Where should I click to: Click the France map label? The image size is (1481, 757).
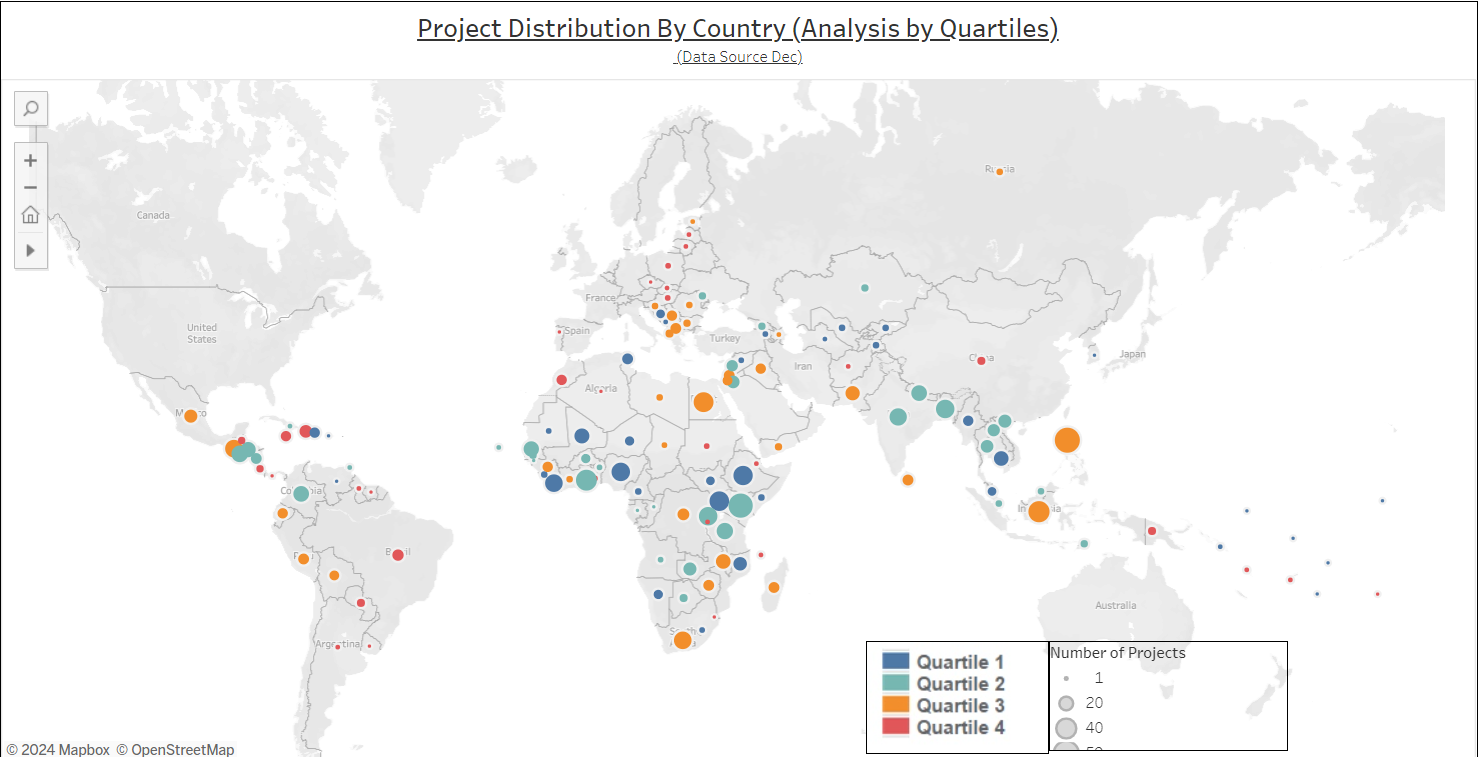coord(600,298)
